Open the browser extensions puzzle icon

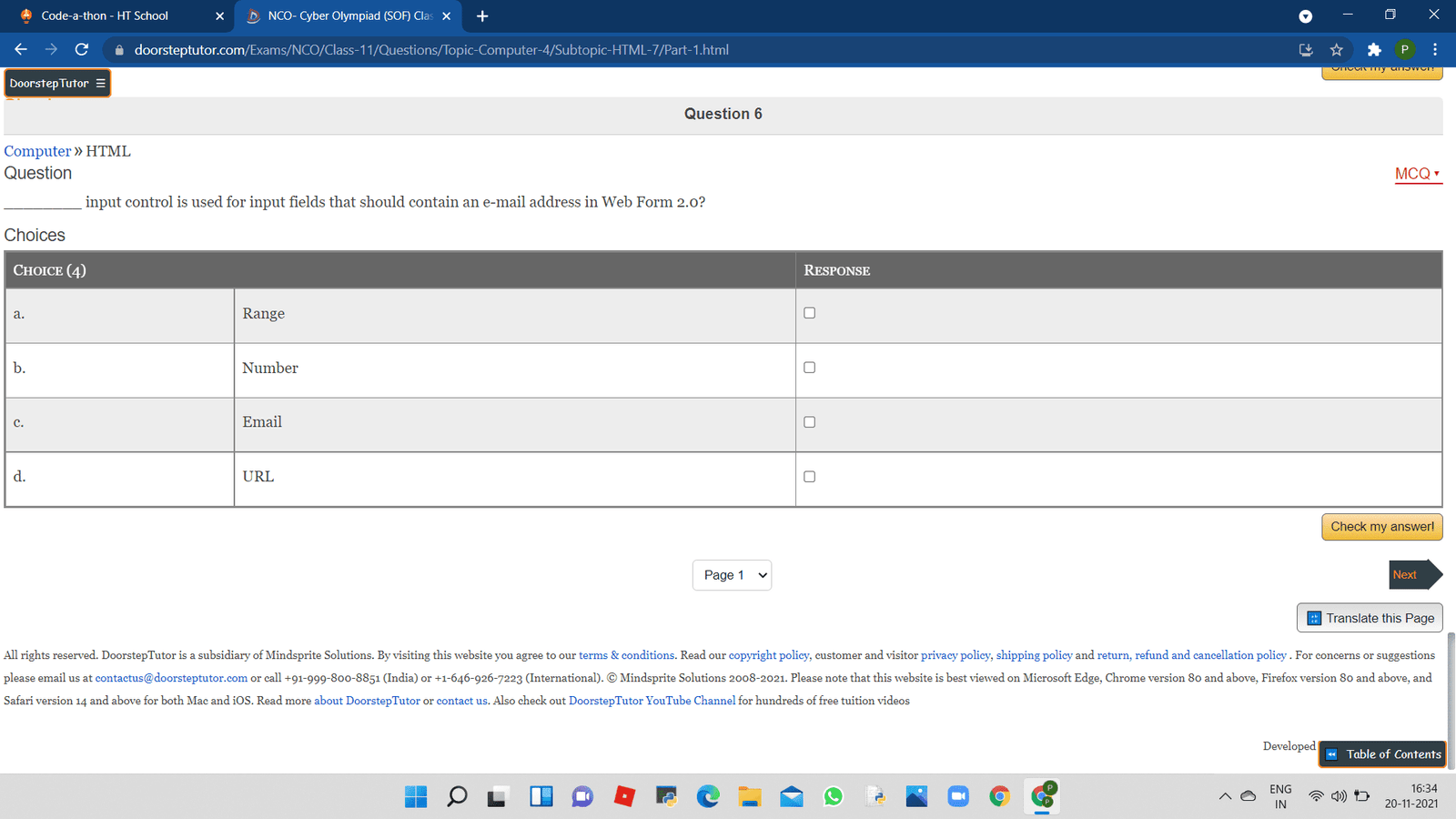(x=1374, y=50)
